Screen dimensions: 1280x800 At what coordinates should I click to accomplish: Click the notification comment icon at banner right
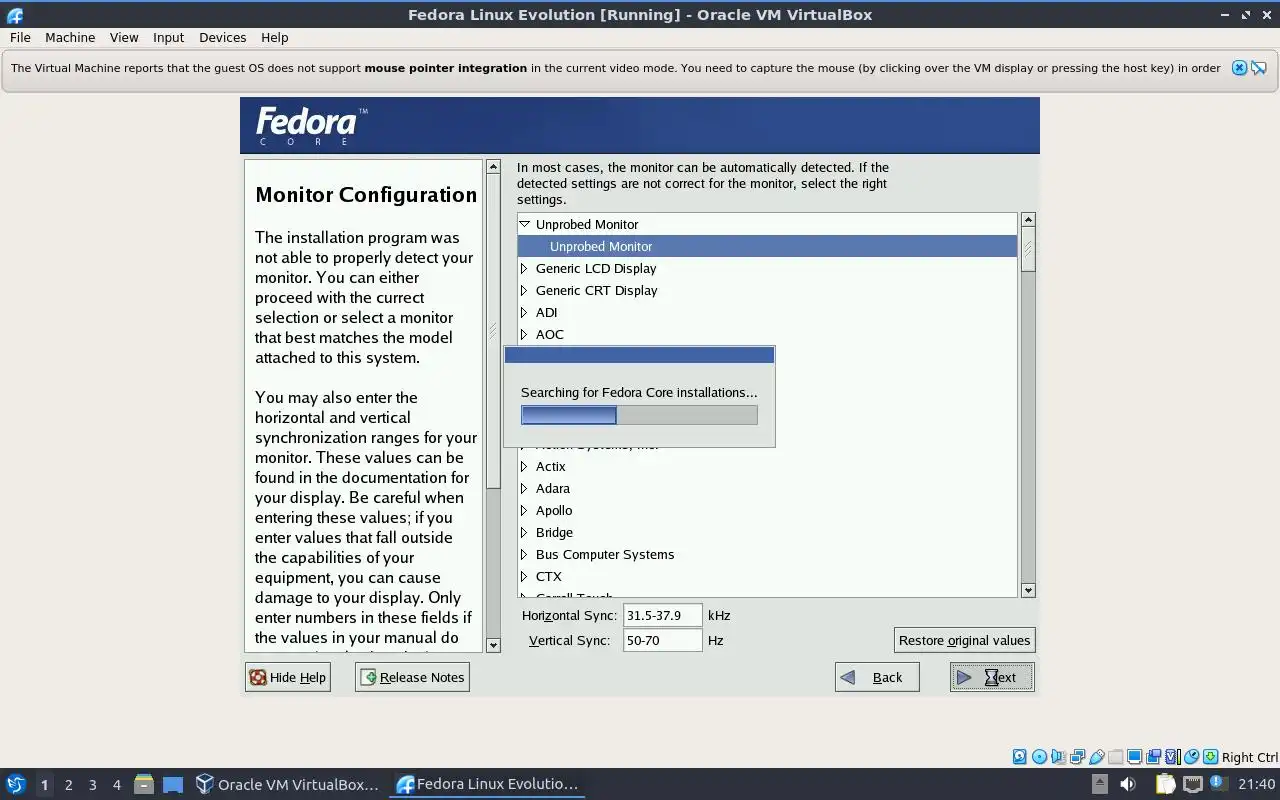1259,68
